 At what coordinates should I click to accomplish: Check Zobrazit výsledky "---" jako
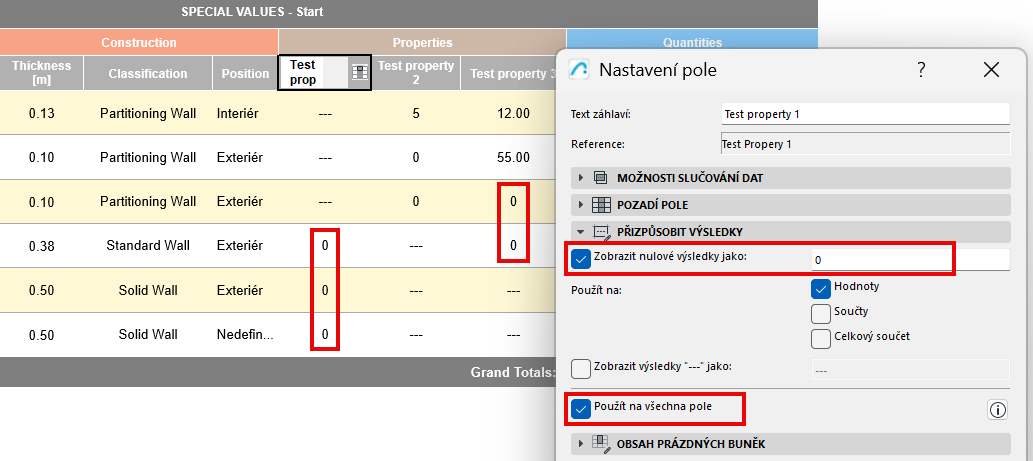pyautogui.click(x=581, y=369)
